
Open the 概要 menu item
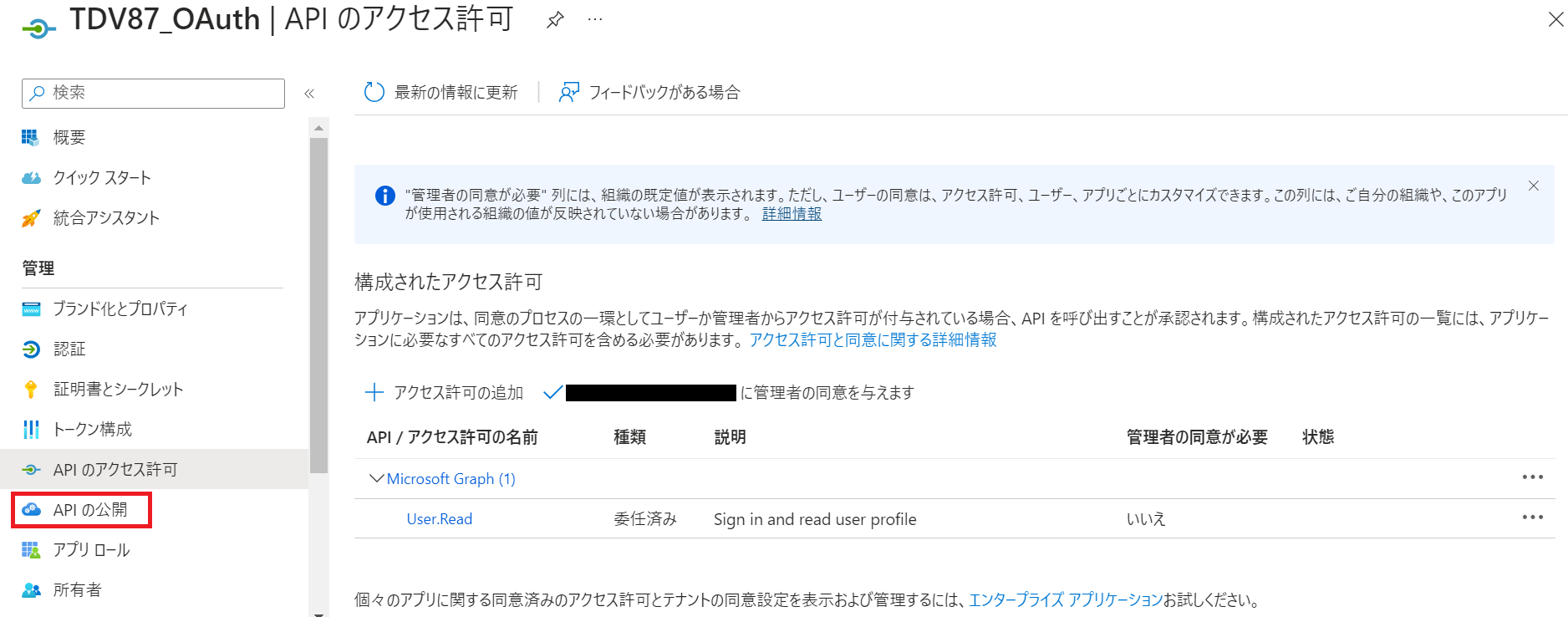(69, 137)
